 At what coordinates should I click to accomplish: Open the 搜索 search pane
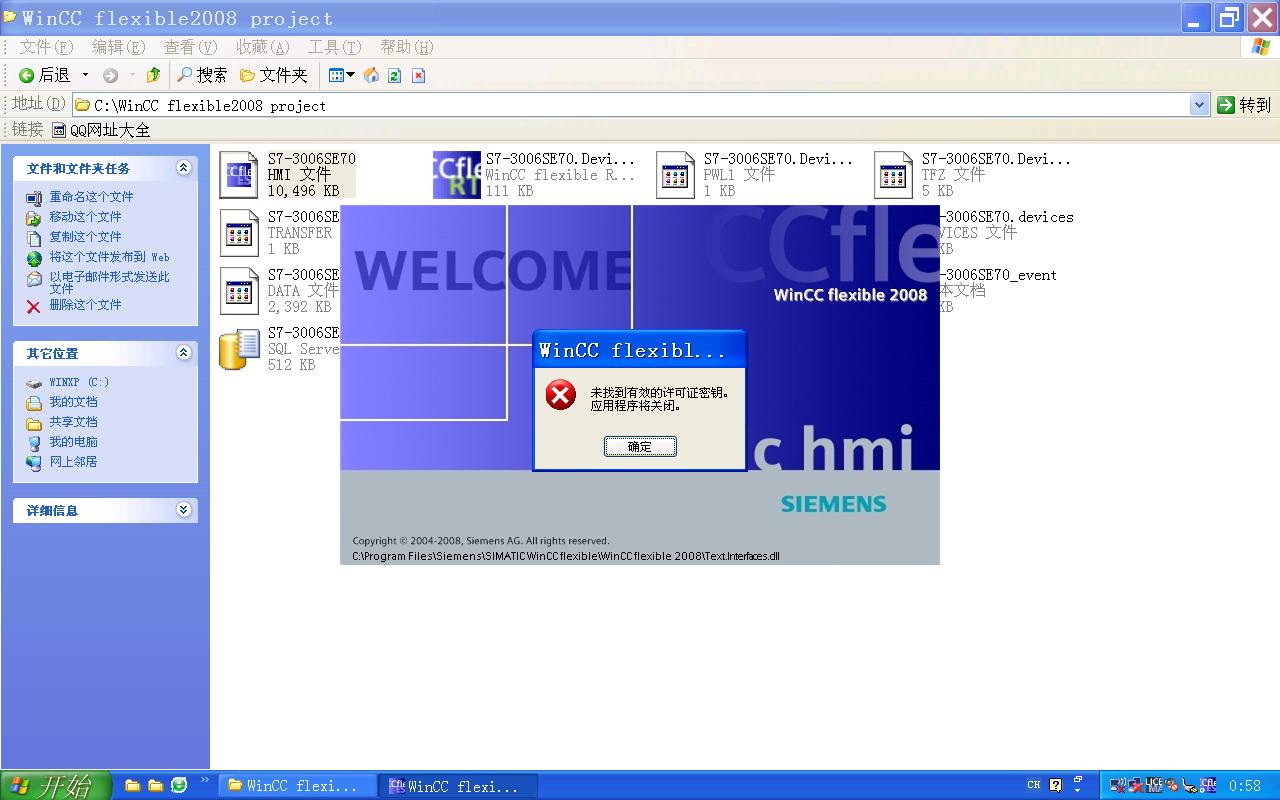(202, 75)
